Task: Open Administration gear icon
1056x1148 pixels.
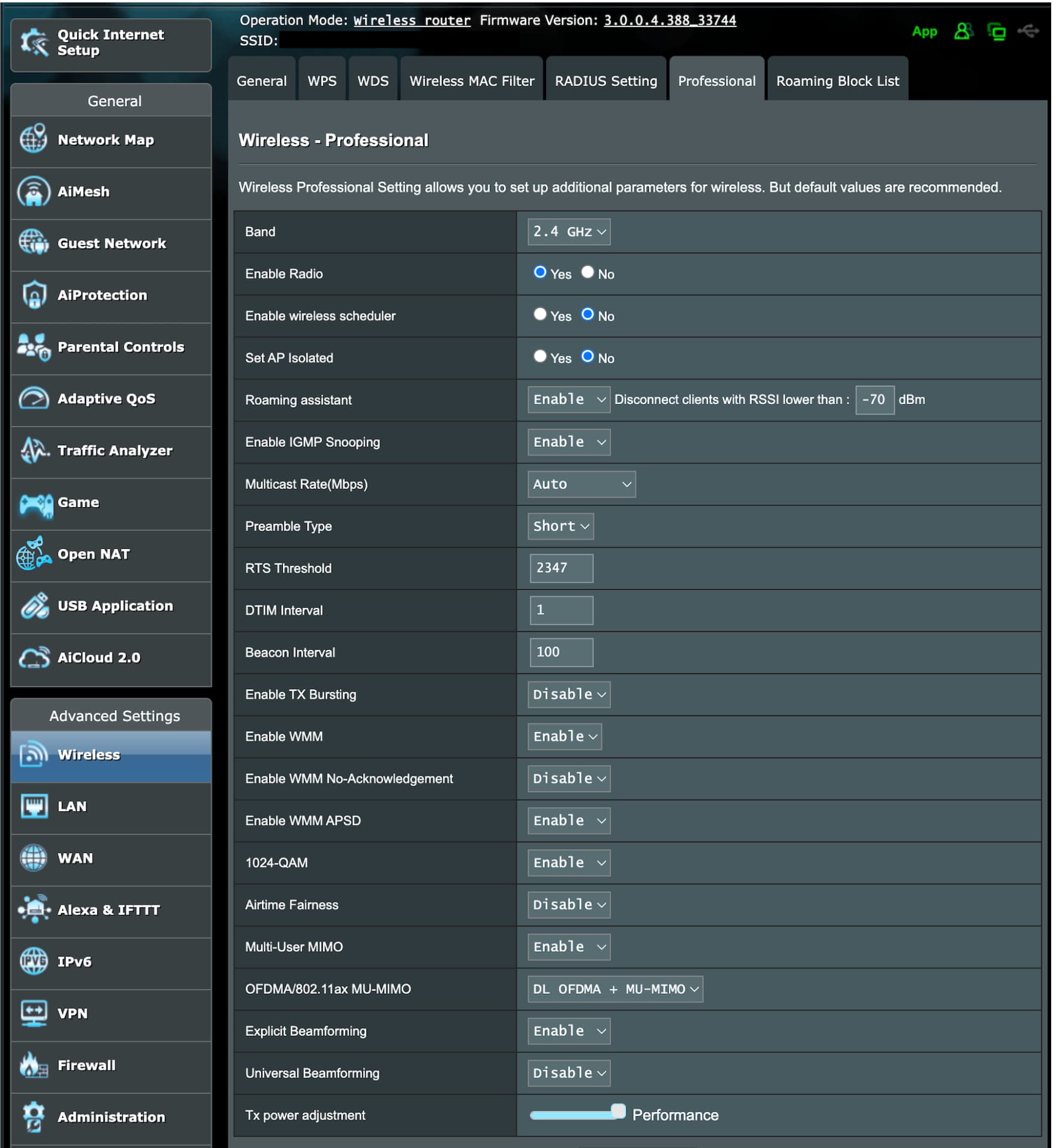Action: (x=34, y=1117)
